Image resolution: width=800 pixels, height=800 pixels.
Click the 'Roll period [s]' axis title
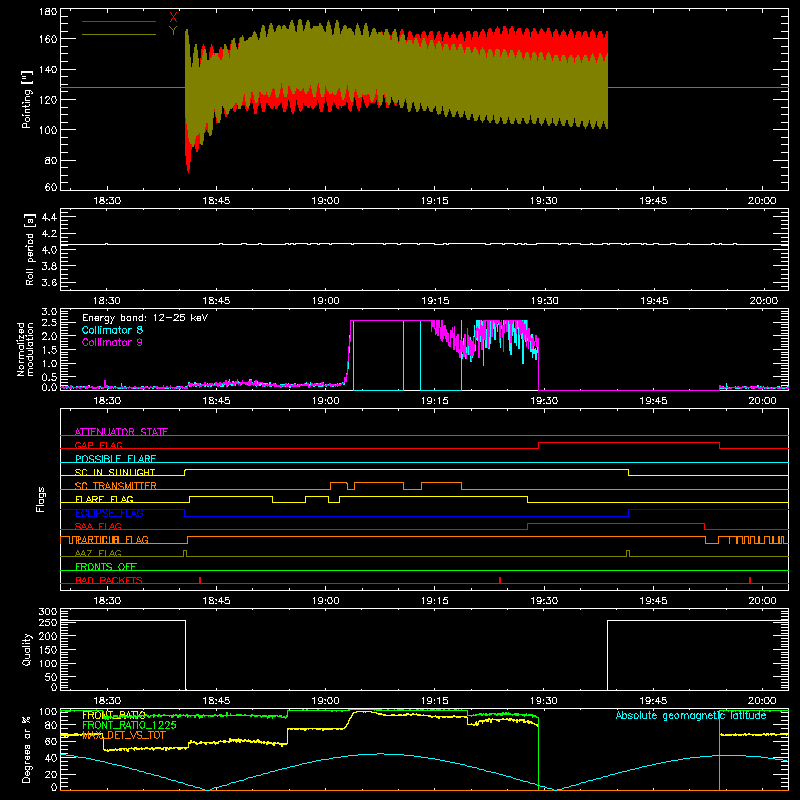pos(30,249)
